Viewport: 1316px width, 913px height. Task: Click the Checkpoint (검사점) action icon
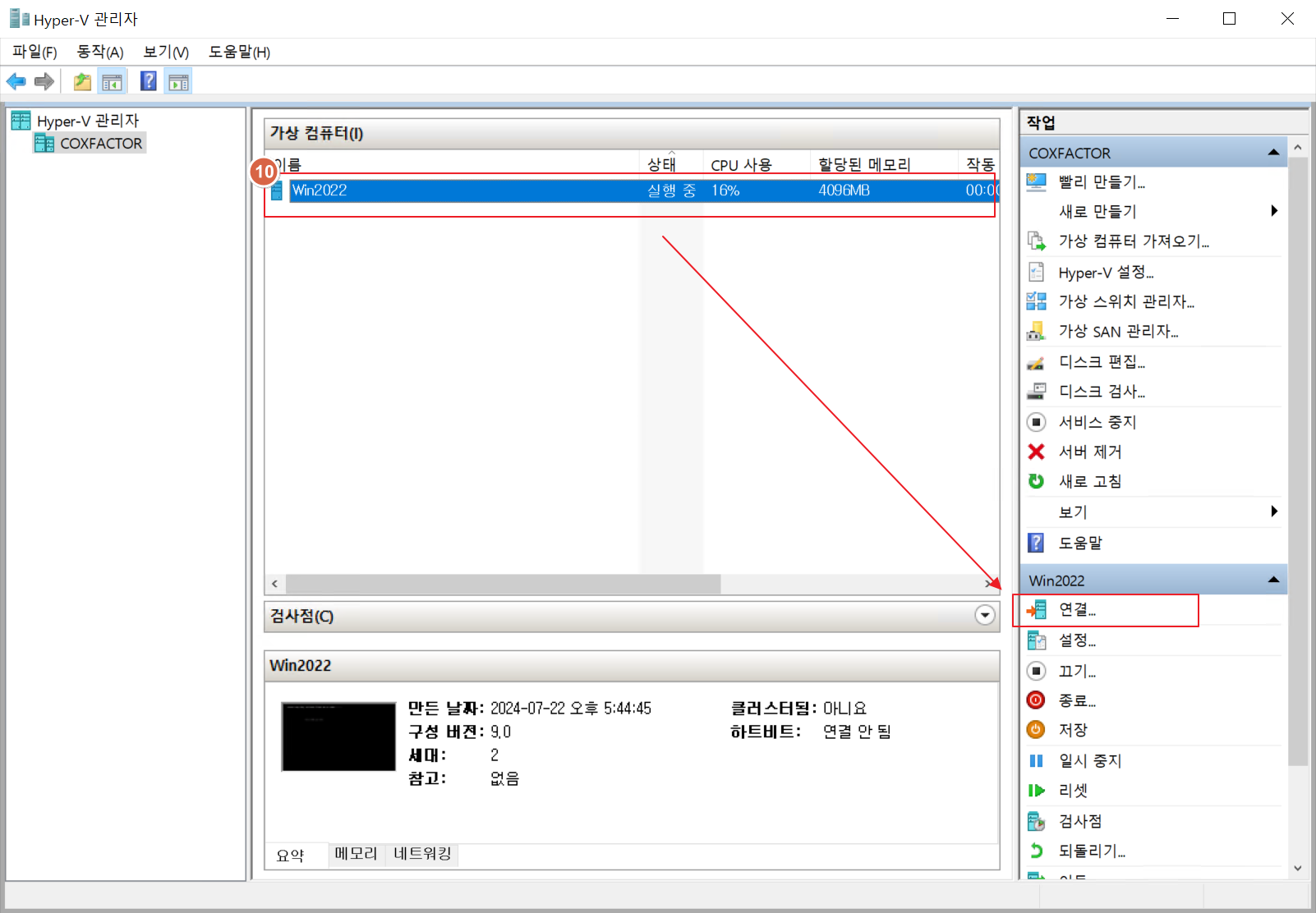click(1037, 821)
